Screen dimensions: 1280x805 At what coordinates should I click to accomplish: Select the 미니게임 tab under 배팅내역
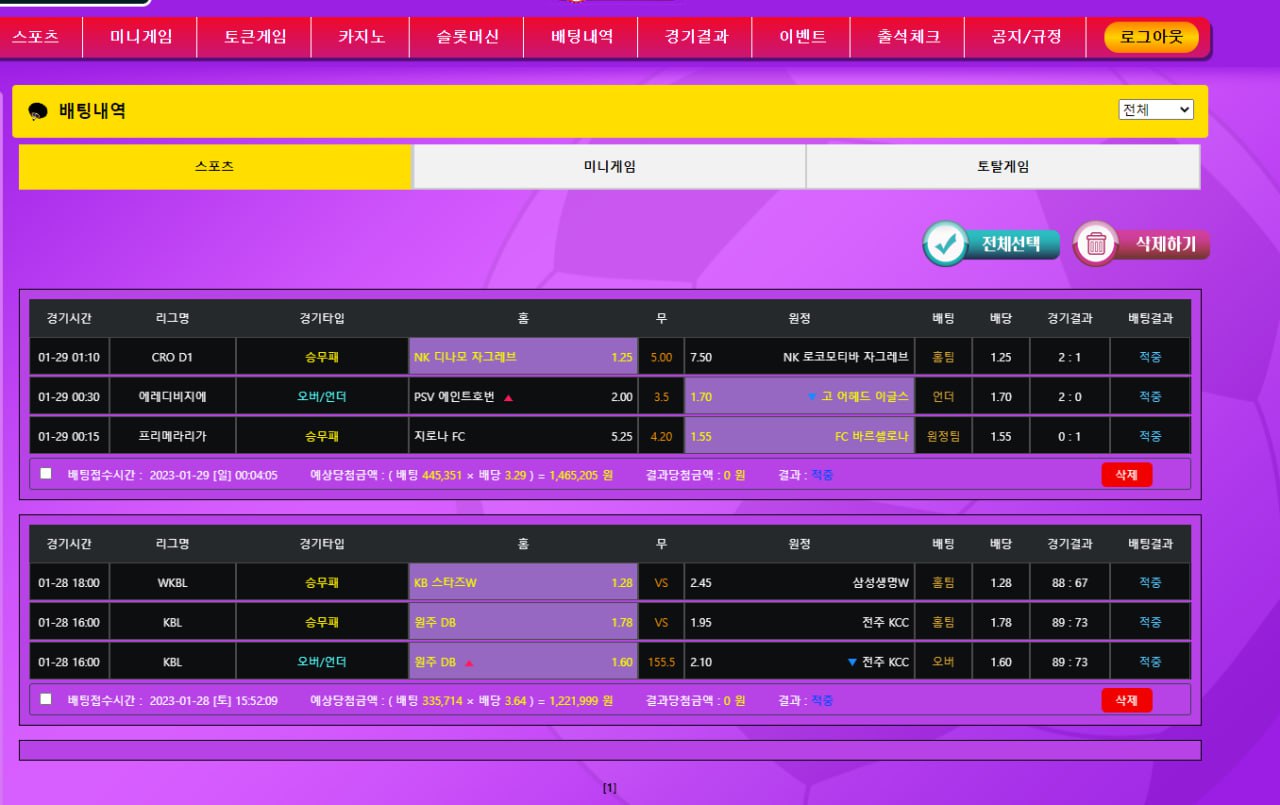[x=609, y=167]
